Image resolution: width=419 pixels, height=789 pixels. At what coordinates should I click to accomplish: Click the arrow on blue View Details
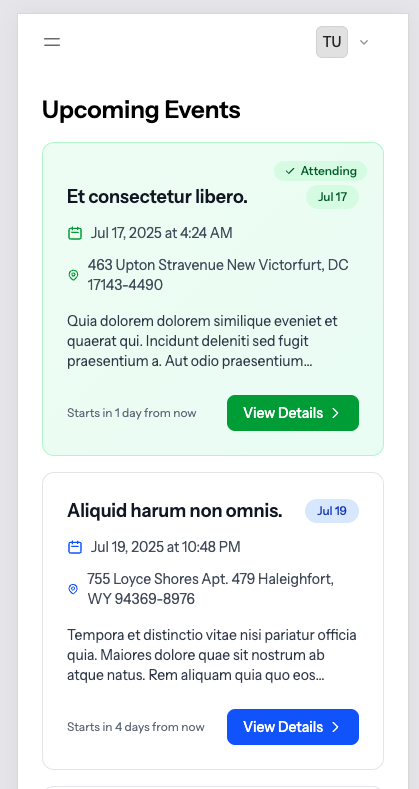[336, 727]
